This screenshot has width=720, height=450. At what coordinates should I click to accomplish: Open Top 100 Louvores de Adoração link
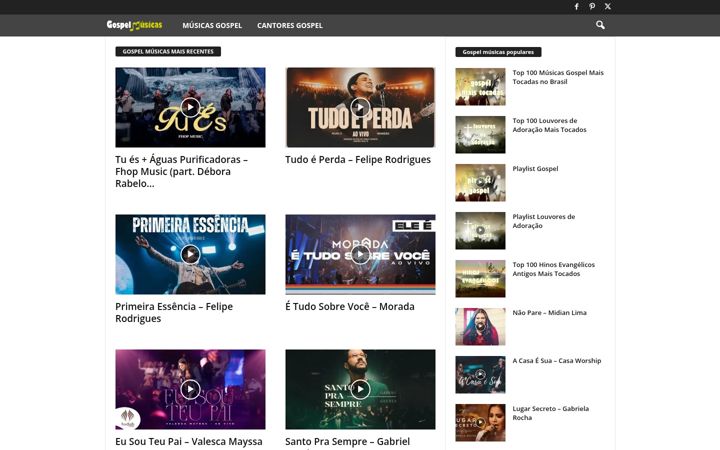pyautogui.click(x=549, y=125)
